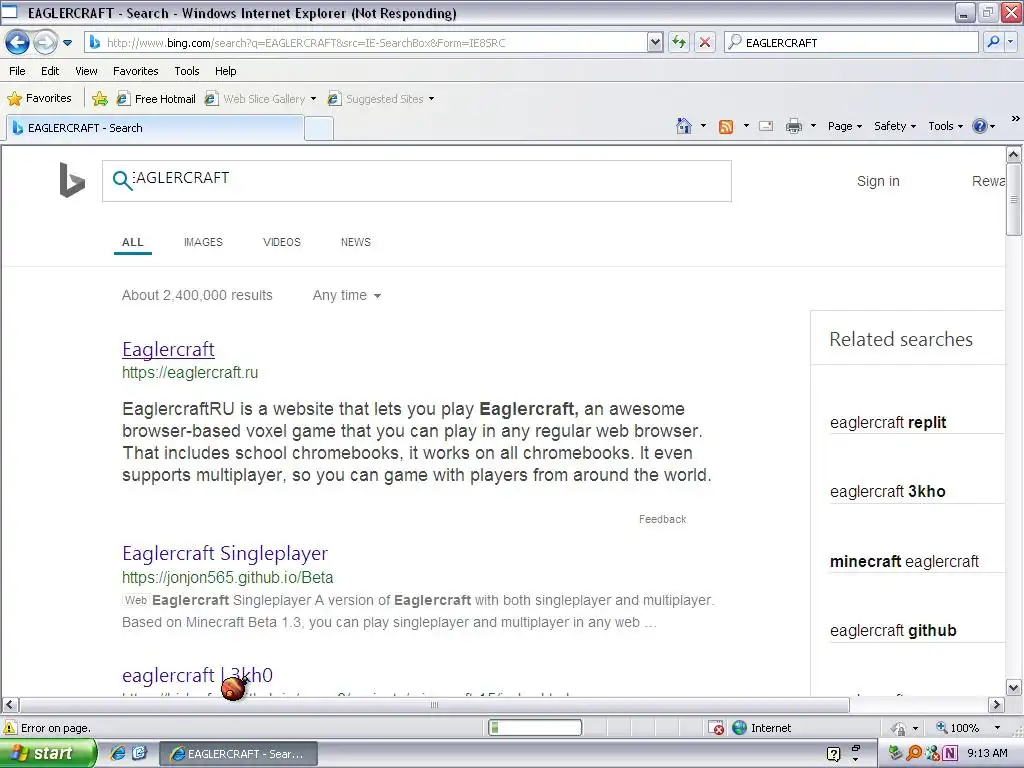Image resolution: width=1024 pixels, height=768 pixels.
Task: Click the Home house icon
Action: tap(684, 126)
